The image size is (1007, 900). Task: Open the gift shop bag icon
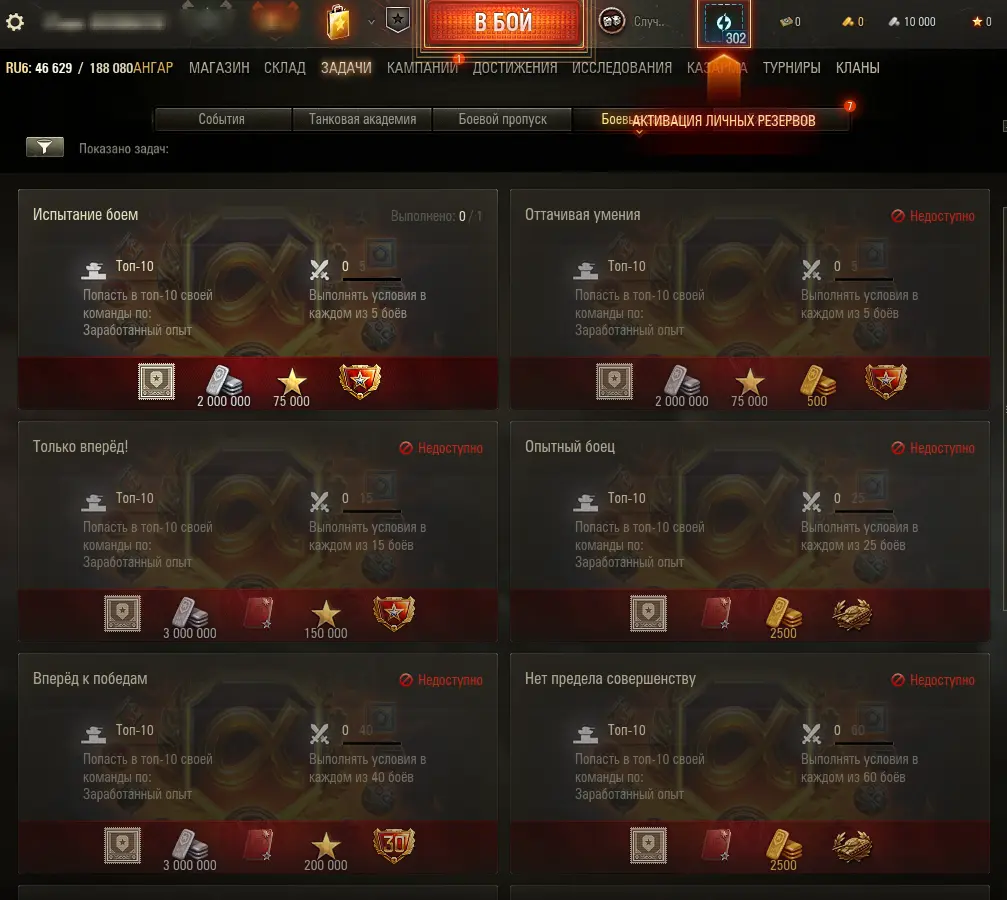(x=338, y=22)
